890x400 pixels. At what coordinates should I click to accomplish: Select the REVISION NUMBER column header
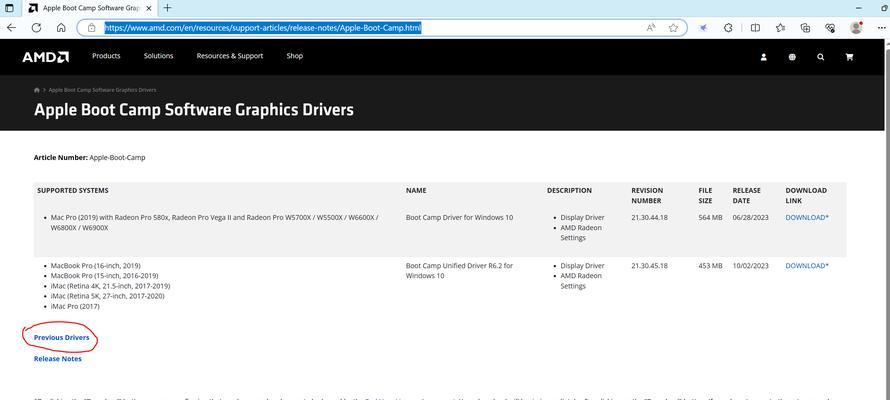pos(647,196)
